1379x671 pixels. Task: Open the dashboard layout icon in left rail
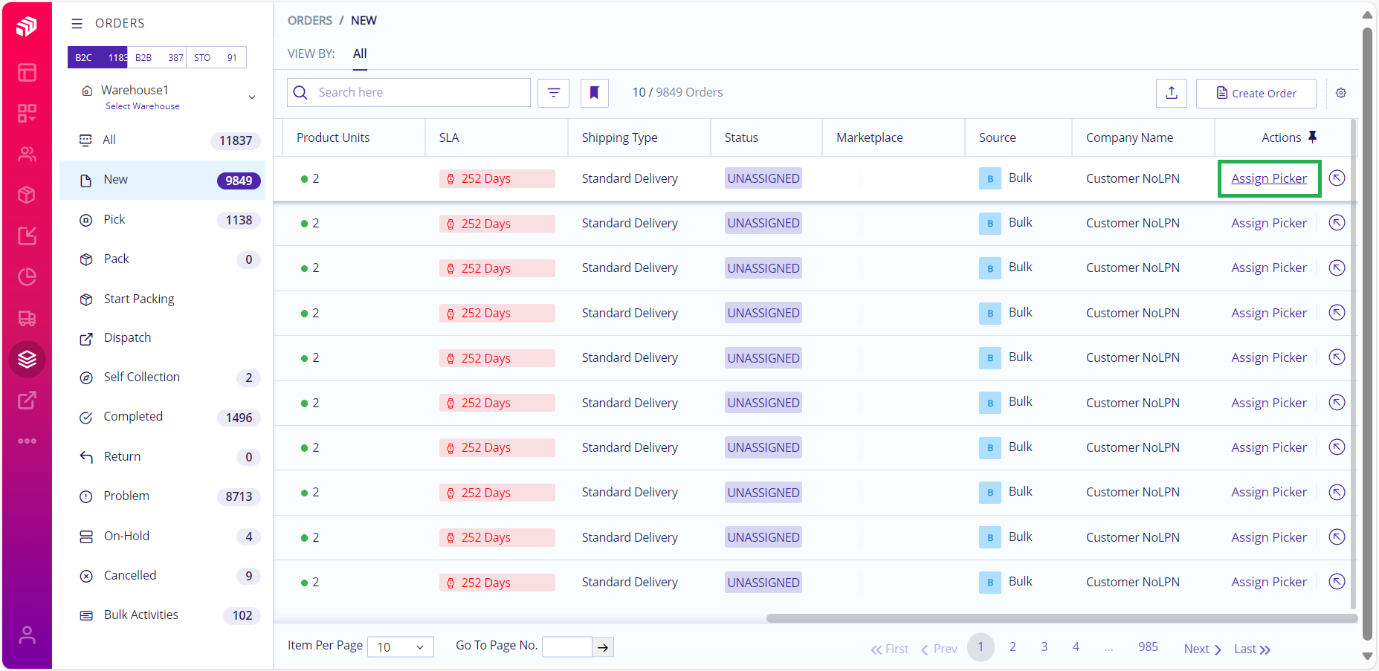[27, 72]
